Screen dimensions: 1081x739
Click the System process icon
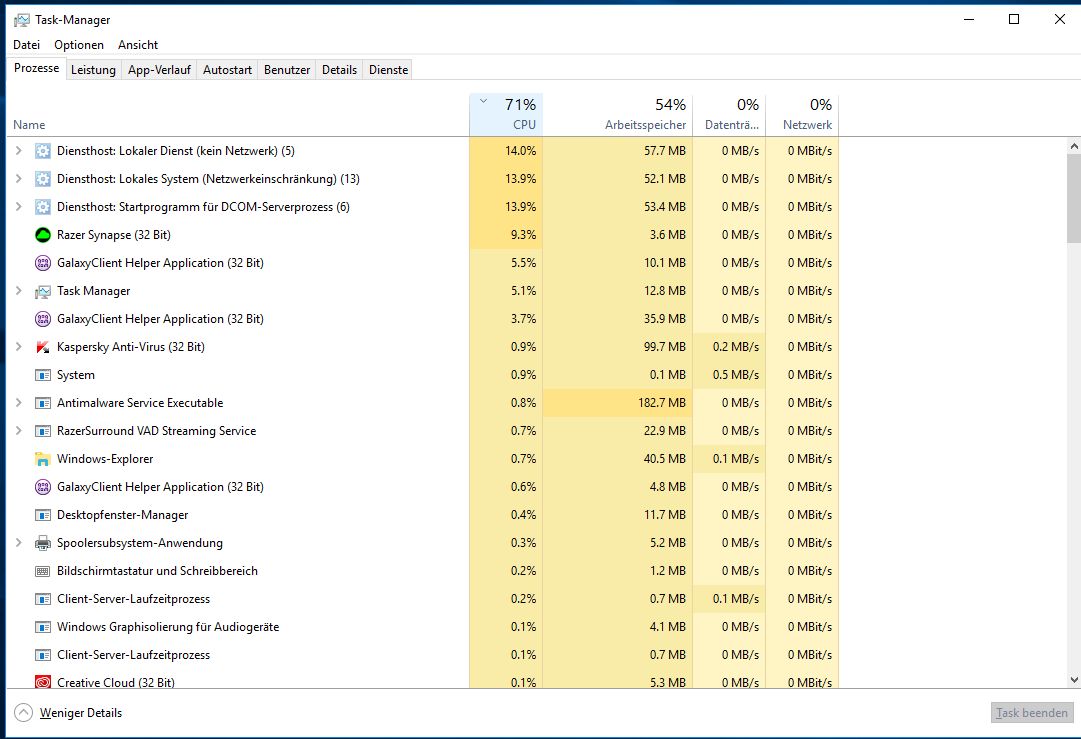tap(43, 375)
